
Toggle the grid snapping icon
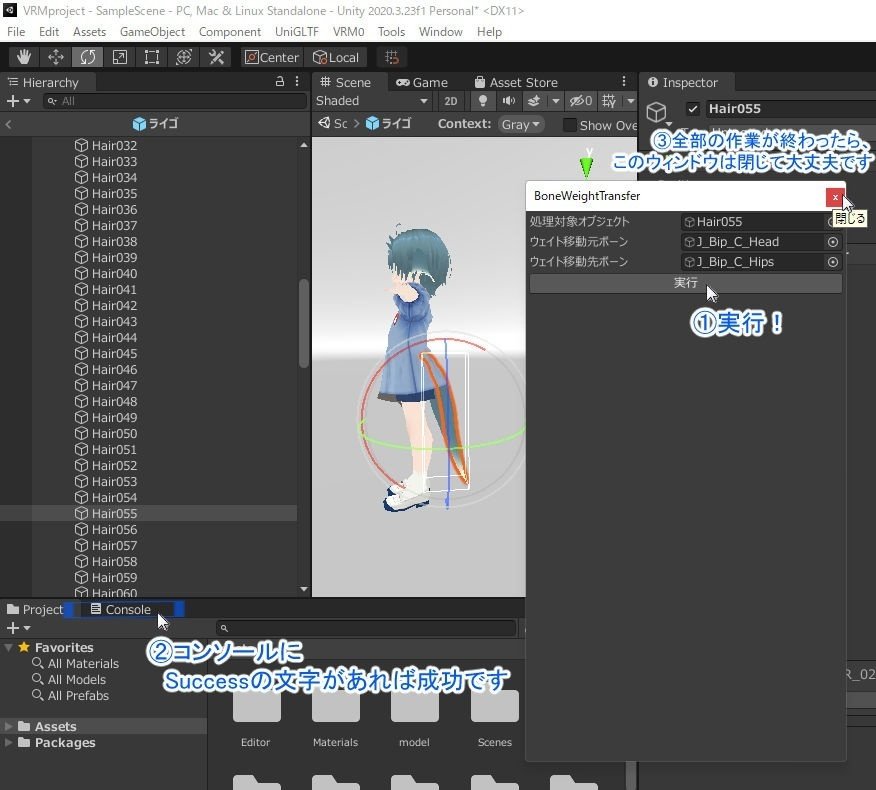pyautogui.click(x=392, y=57)
